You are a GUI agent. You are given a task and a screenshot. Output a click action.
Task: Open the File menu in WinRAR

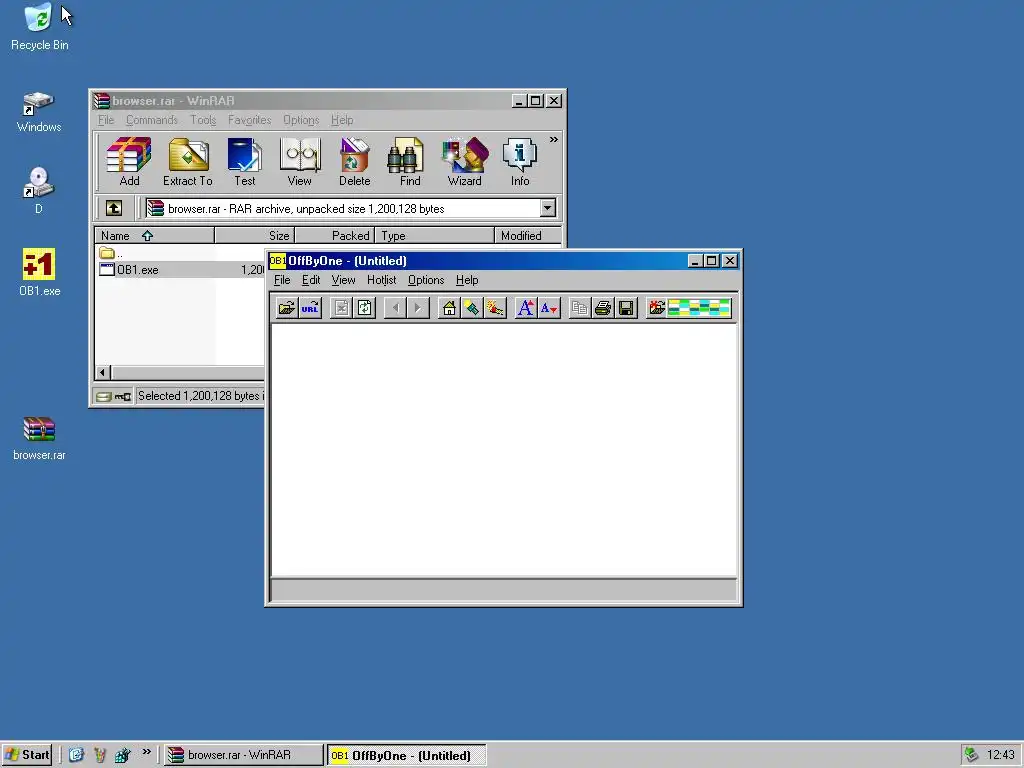point(106,120)
